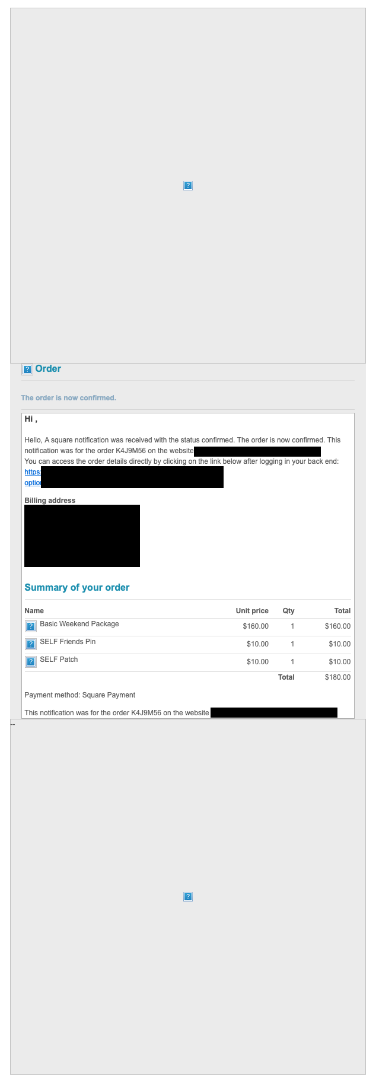Click the Basic Weekend Package product image icon

tap(31, 626)
